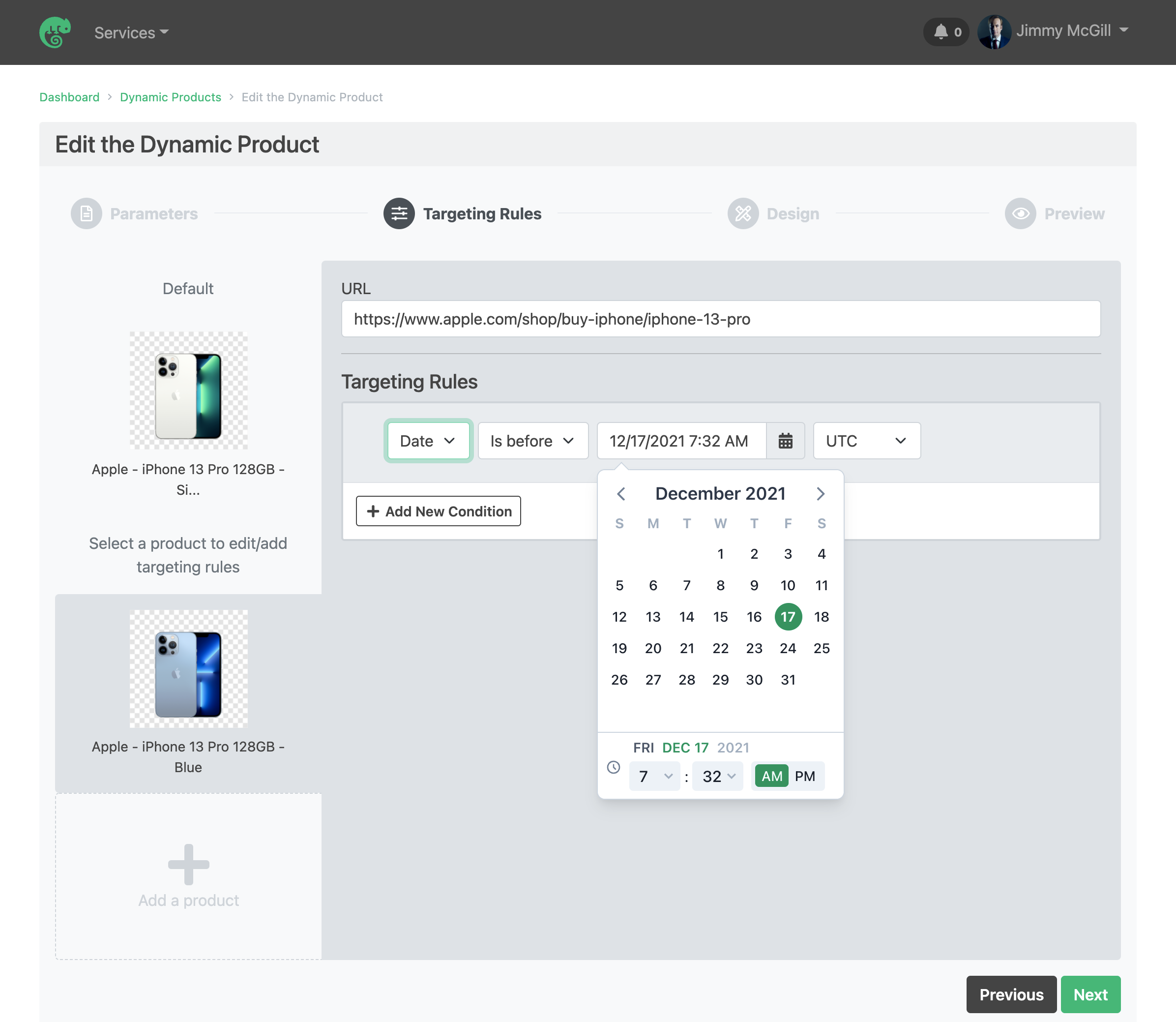Click the green Next button
This screenshot has width=1176, height=1022.
[1090, 994]
